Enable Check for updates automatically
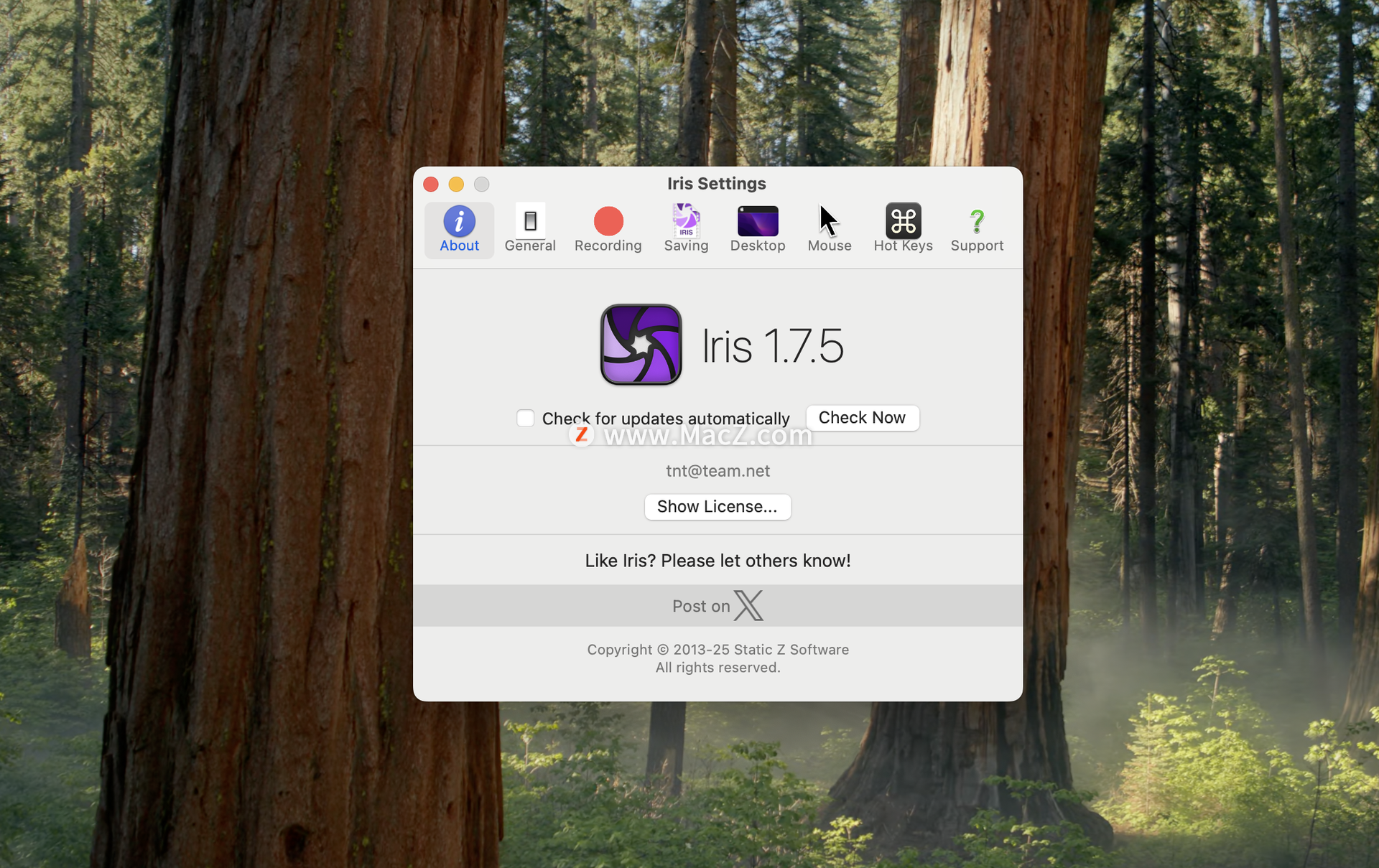The image size is (1379, 868). [x=525, y=418]
